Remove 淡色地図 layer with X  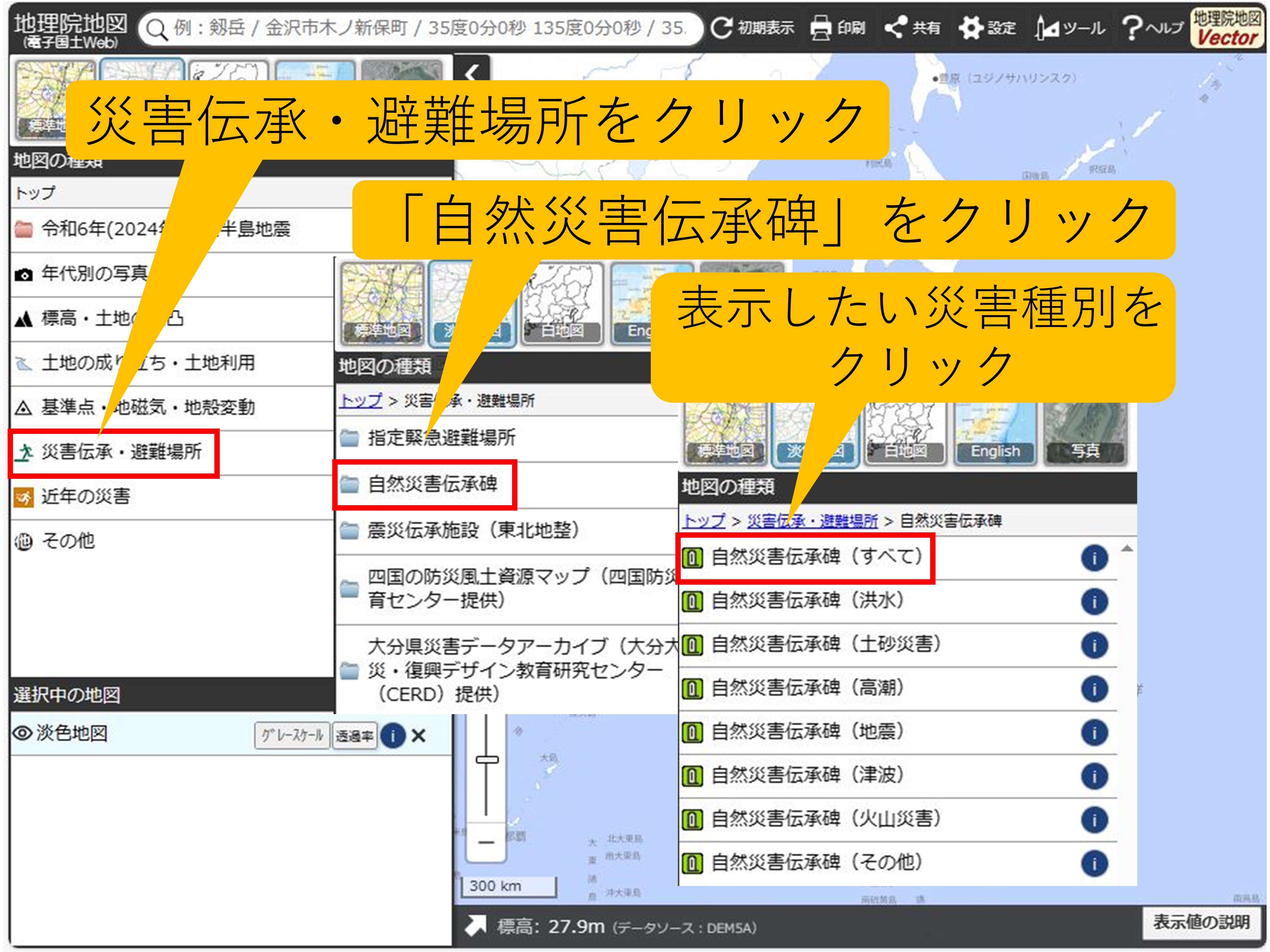(419, 736)
